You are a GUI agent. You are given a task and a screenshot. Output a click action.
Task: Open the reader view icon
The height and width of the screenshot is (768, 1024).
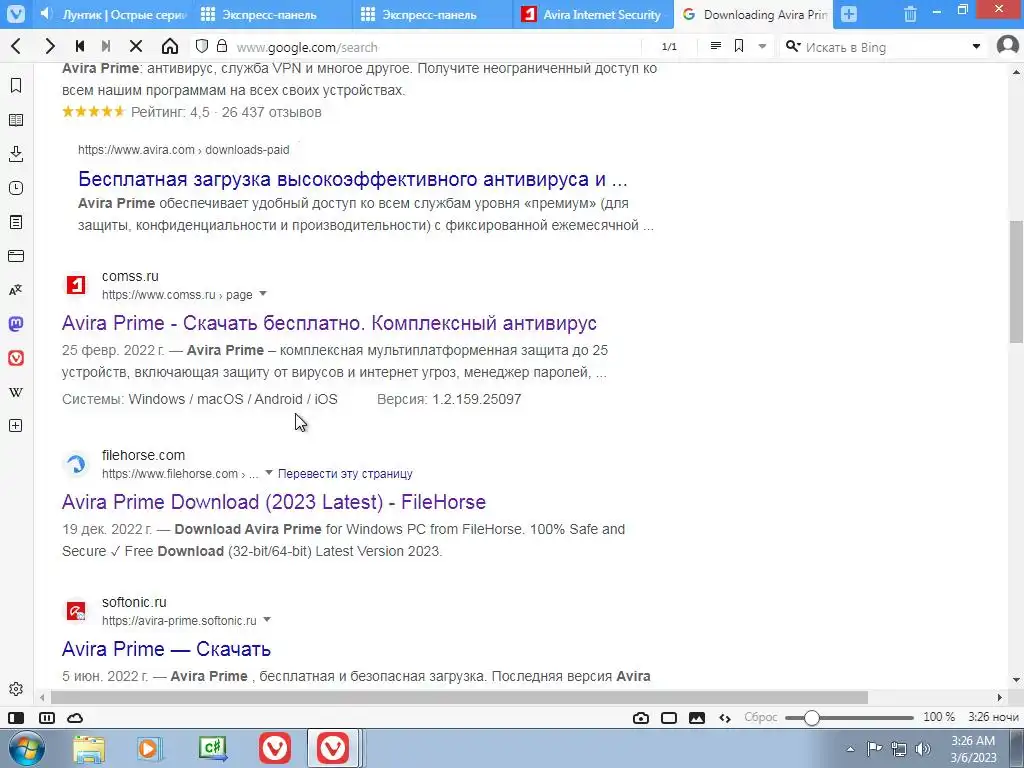(x=716, y=46)
